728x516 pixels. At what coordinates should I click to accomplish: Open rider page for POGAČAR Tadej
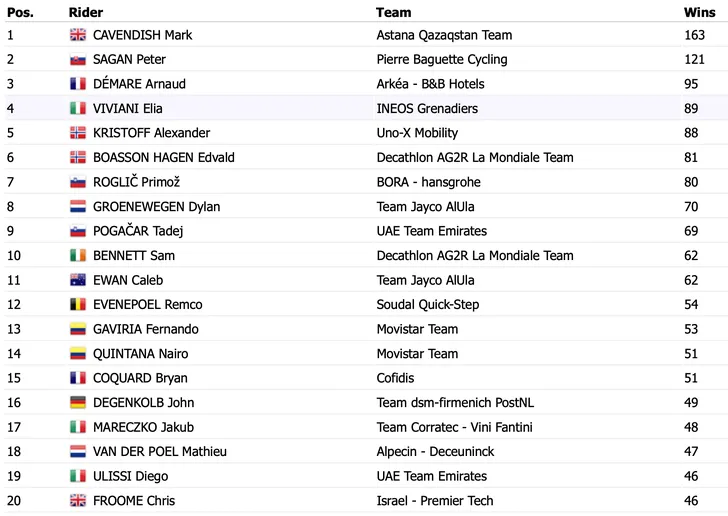[138, 231]
